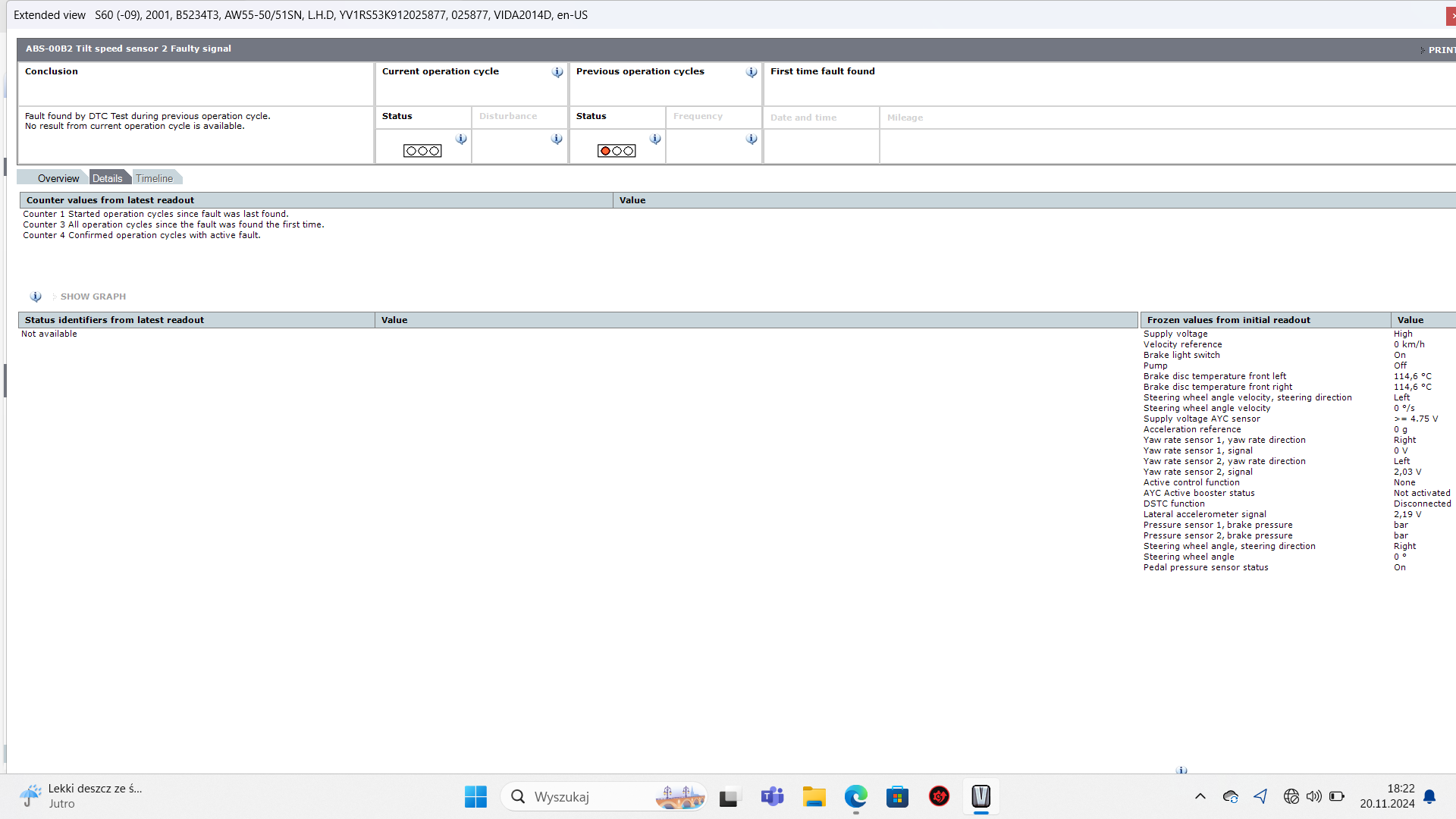Click info icon above previous cycles status indicator

click(655, 139)
